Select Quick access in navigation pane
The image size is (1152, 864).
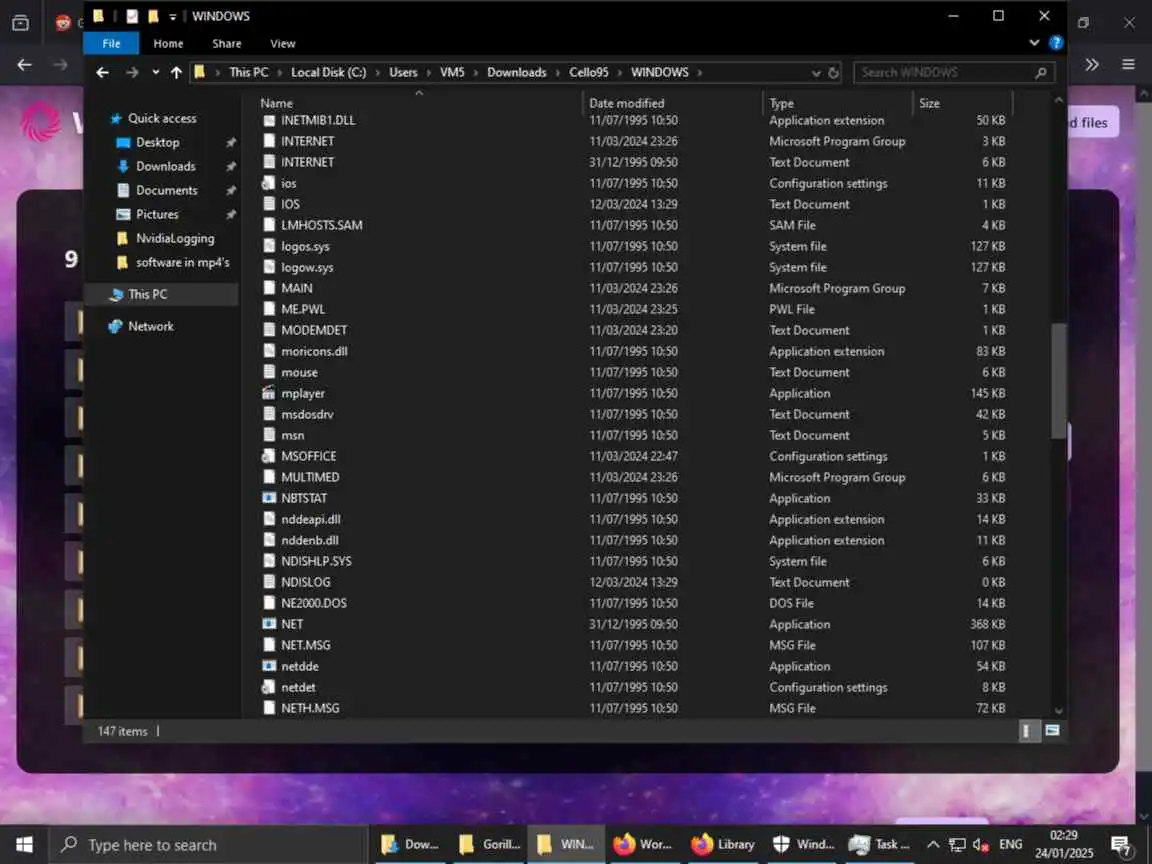pyautogui.click(x=162, y=118)
